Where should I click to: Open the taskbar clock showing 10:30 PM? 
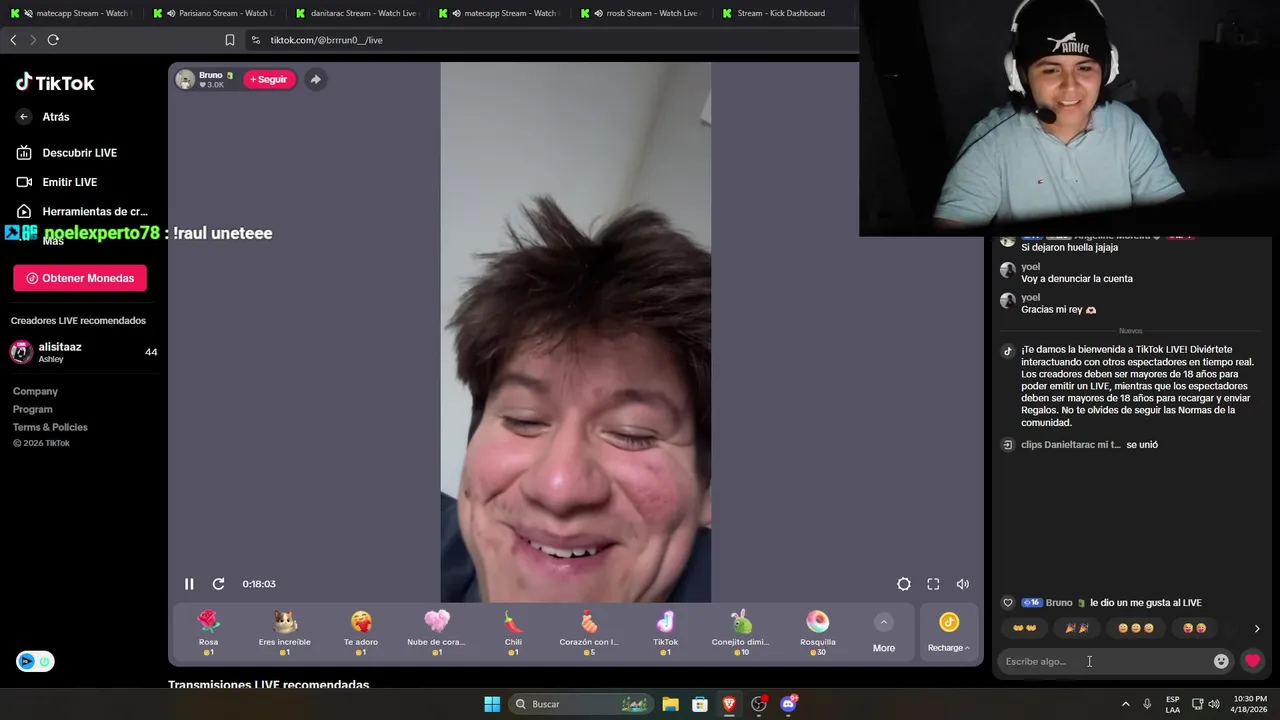[x=1250, y=704]
